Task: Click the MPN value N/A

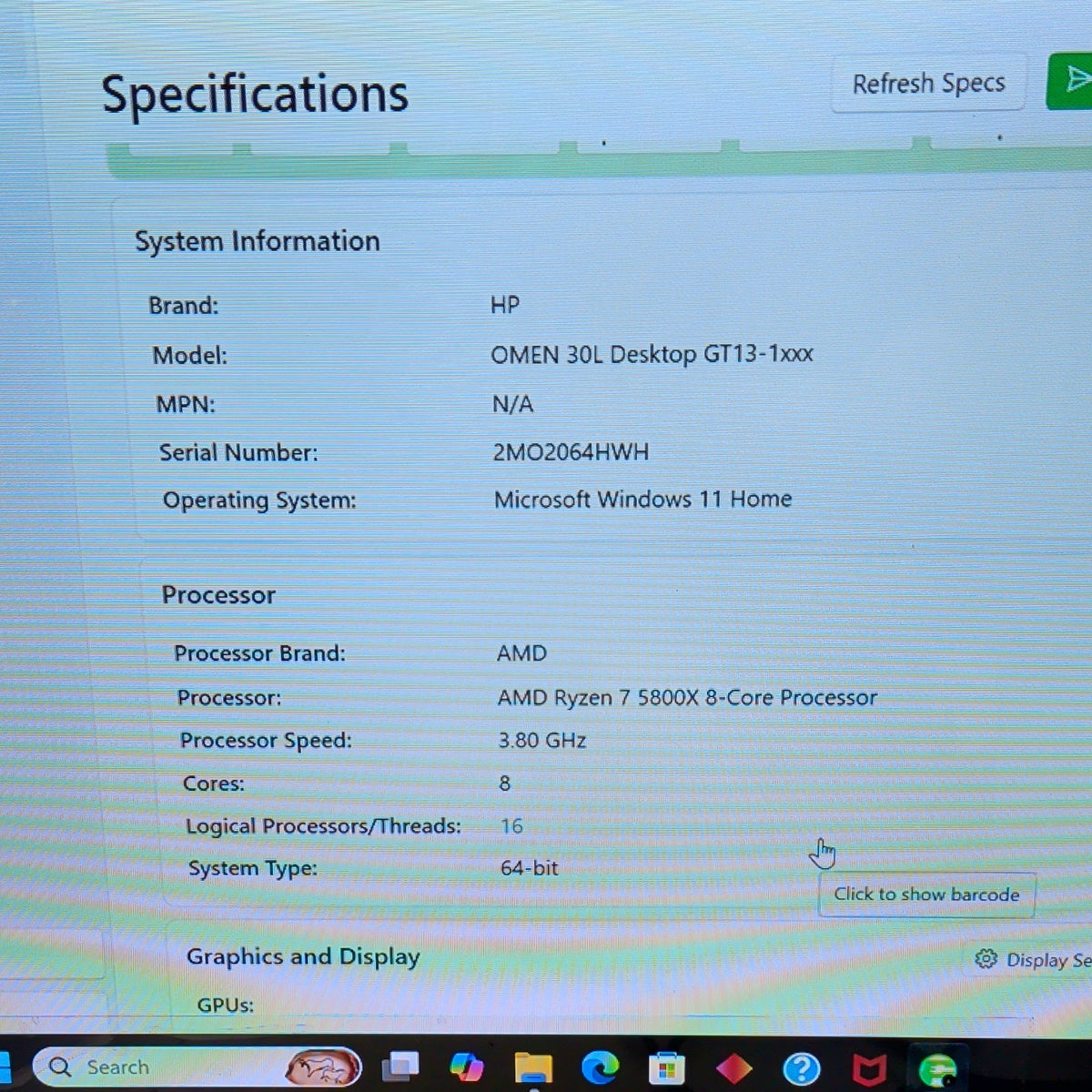Action: tap(512, 404)
